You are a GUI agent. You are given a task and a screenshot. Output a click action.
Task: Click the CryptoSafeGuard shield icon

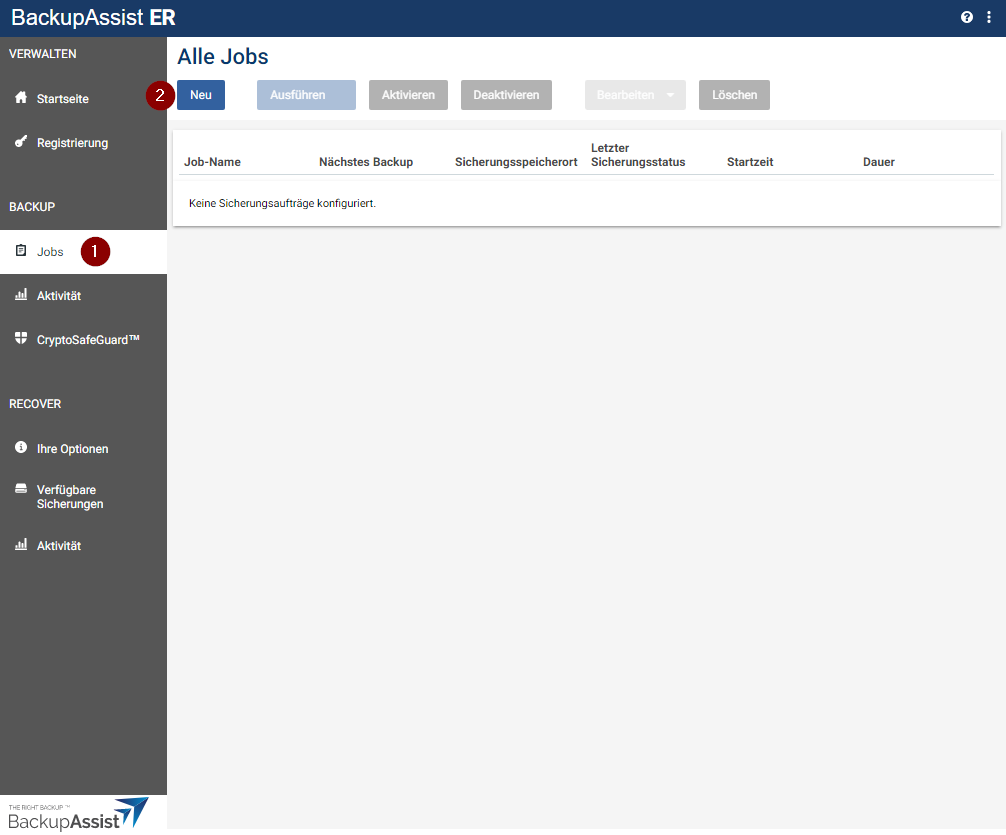point(21,338)
